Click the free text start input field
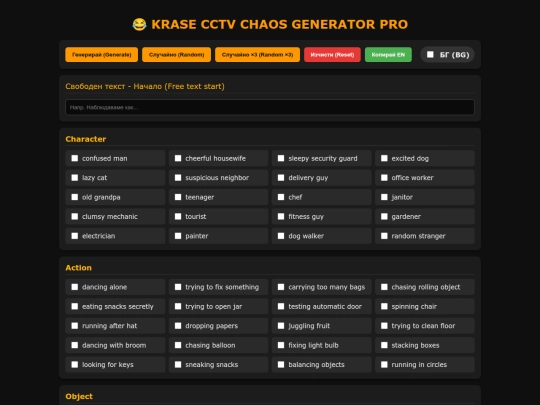 tap(270, 107)
